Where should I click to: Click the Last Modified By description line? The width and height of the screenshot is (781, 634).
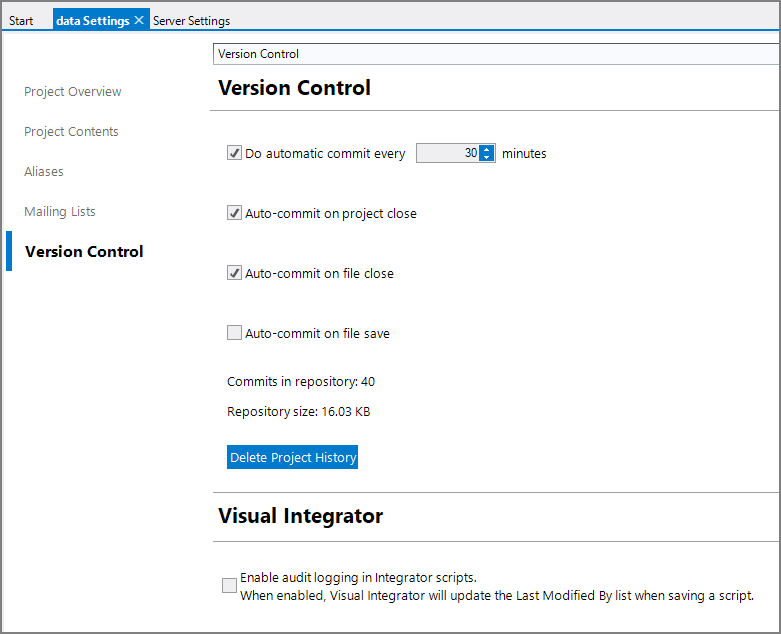tap(497, 596)
